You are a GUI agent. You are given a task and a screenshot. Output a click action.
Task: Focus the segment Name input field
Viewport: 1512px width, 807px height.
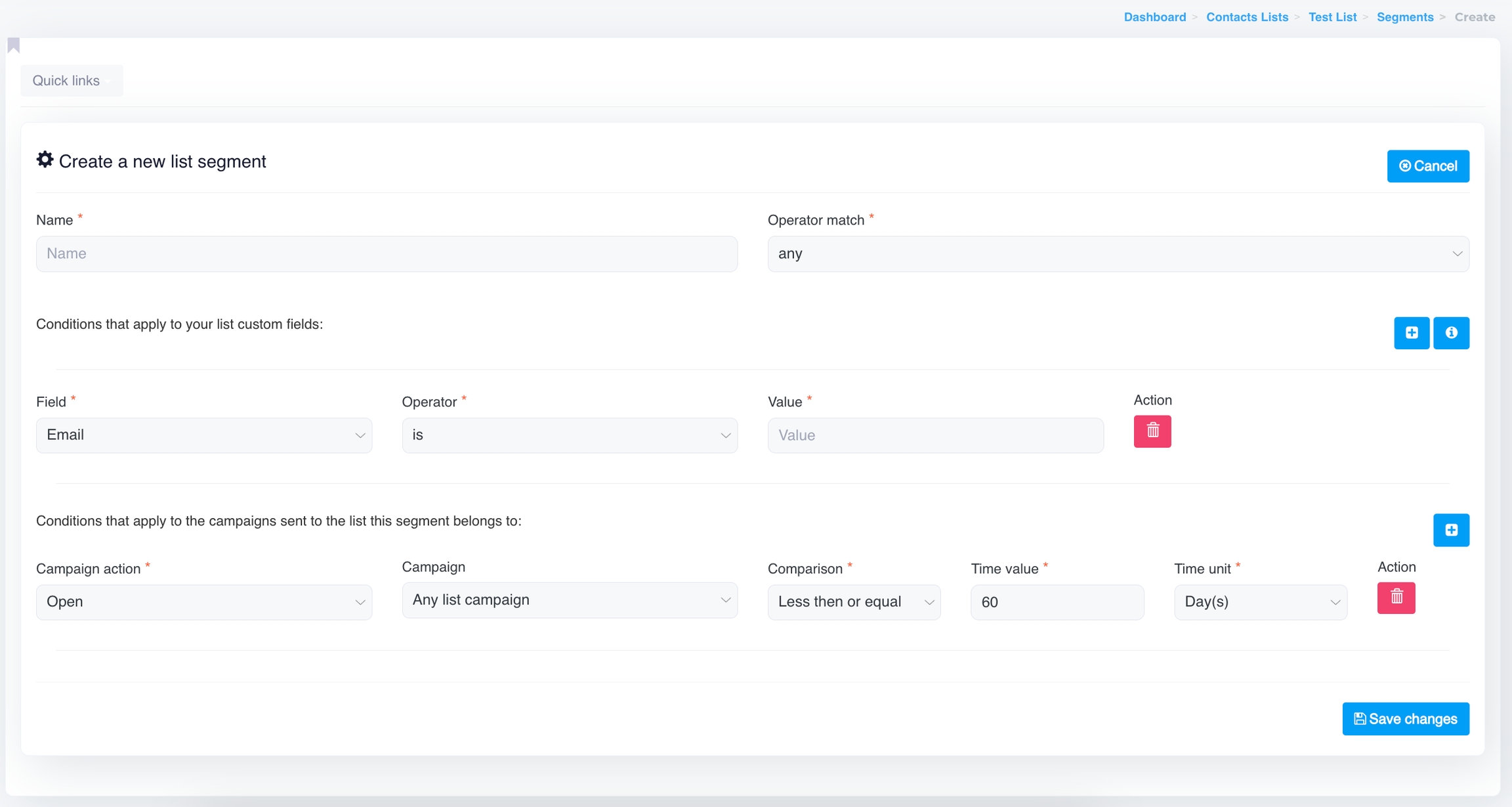tap(387, 254)
